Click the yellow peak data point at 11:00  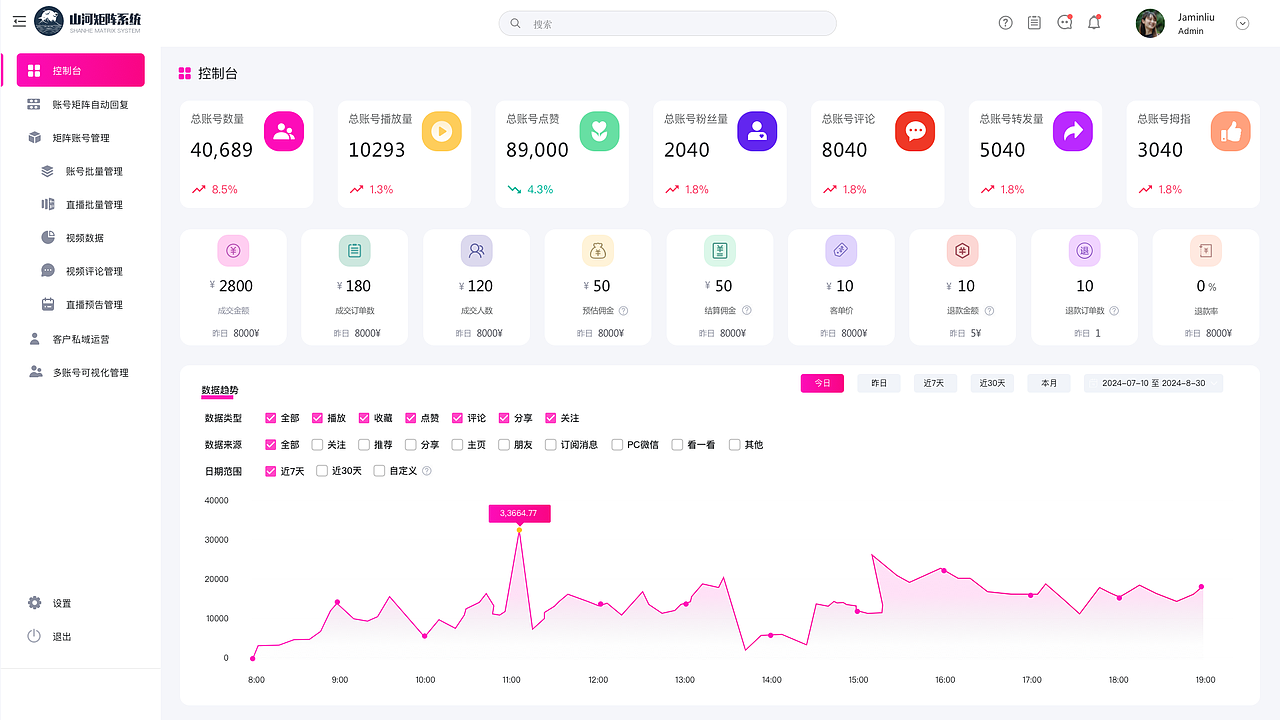coord(519,530)
